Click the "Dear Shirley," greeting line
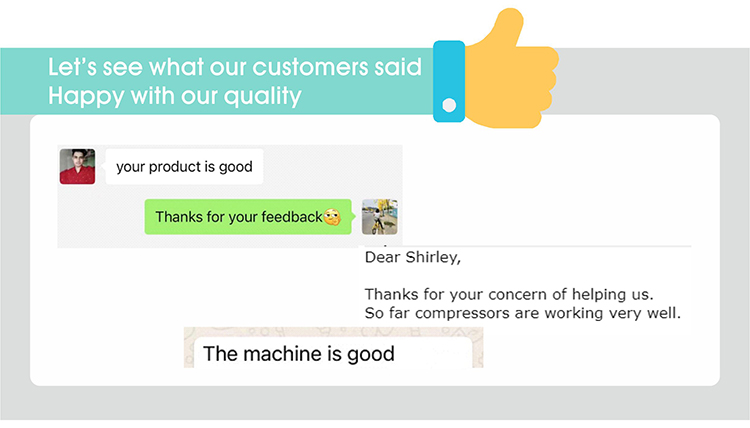The width and height of the screenshot is (750, 428). coord(413,257)
